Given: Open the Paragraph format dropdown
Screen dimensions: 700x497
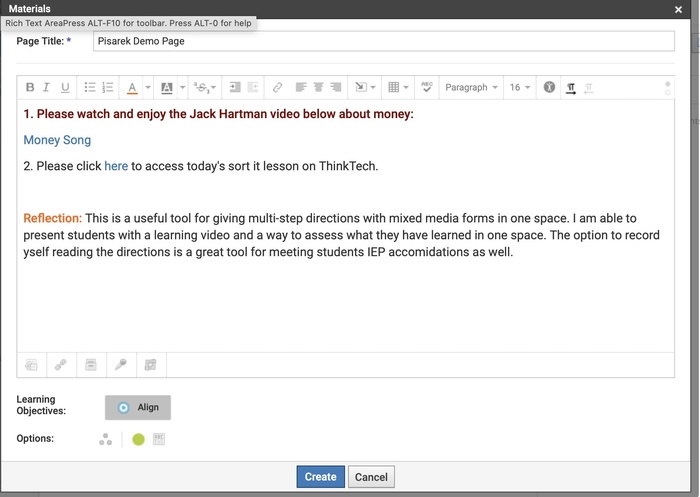Looking at the screenshot, I should (x=471, y=88).
